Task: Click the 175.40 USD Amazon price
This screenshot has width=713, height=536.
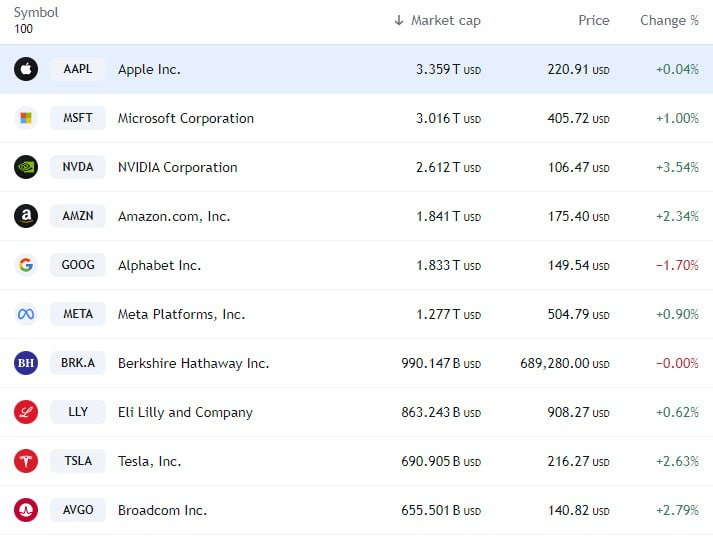Action: (x=578, y=216)
